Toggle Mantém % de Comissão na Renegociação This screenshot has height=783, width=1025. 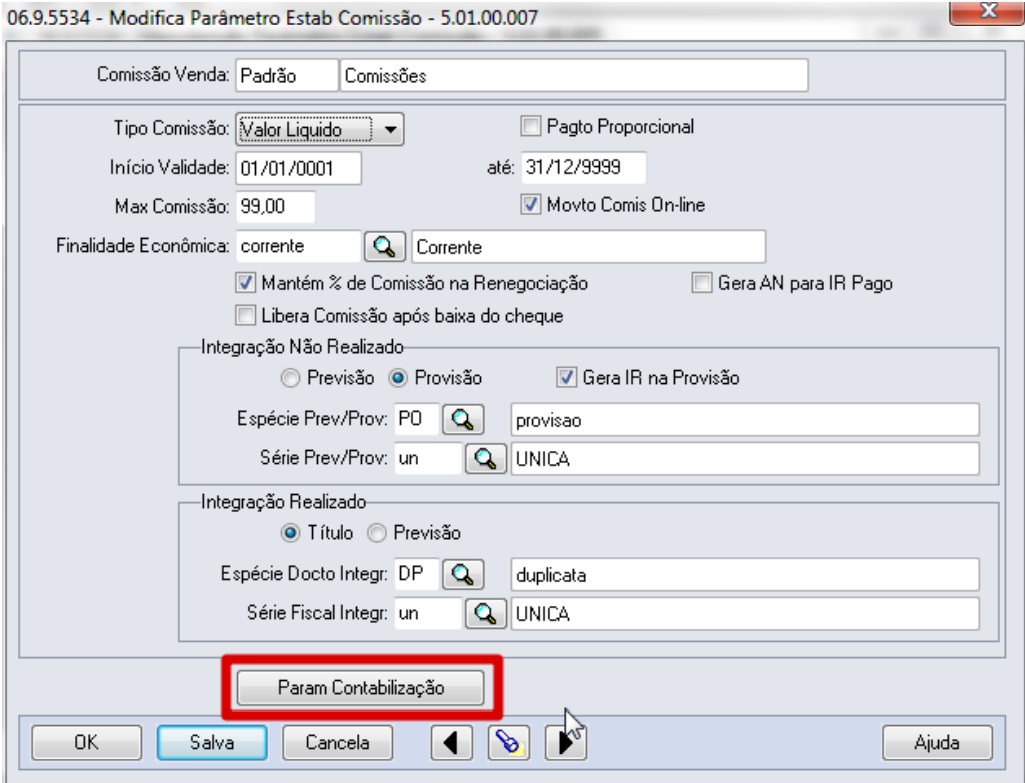coord(245,283)
